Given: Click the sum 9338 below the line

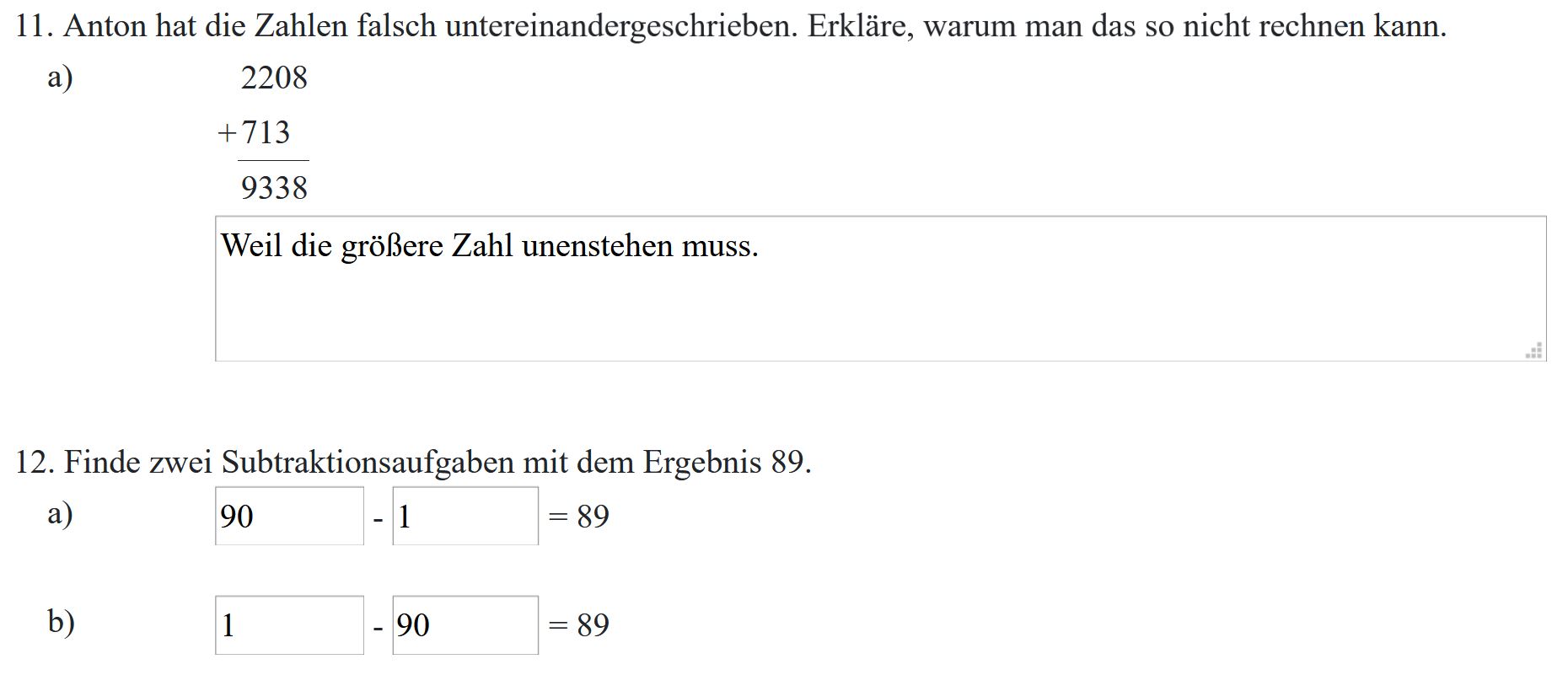Looking at the screenshot, I should coord(274,187).
